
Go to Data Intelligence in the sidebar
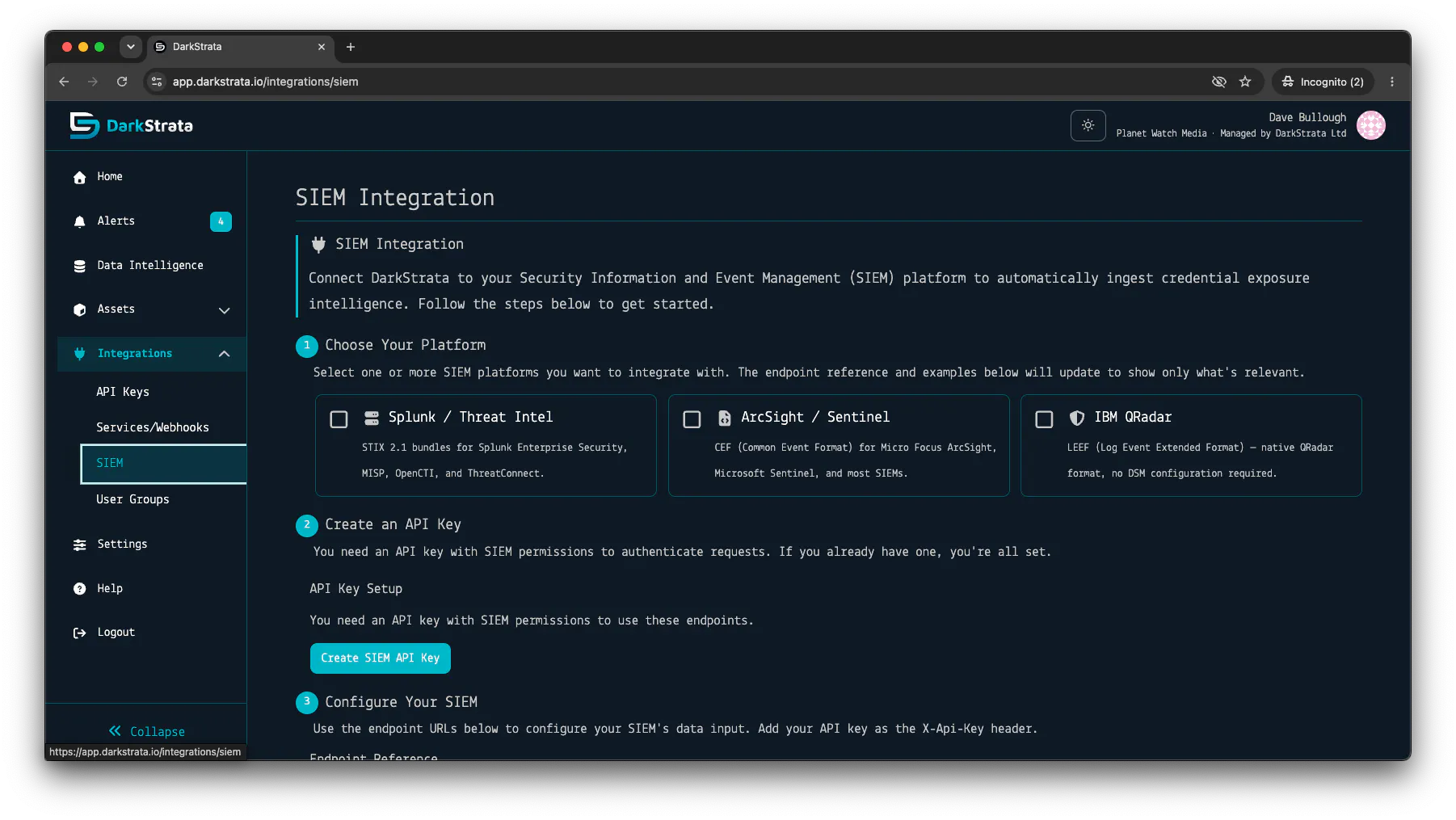pos(152,266)
